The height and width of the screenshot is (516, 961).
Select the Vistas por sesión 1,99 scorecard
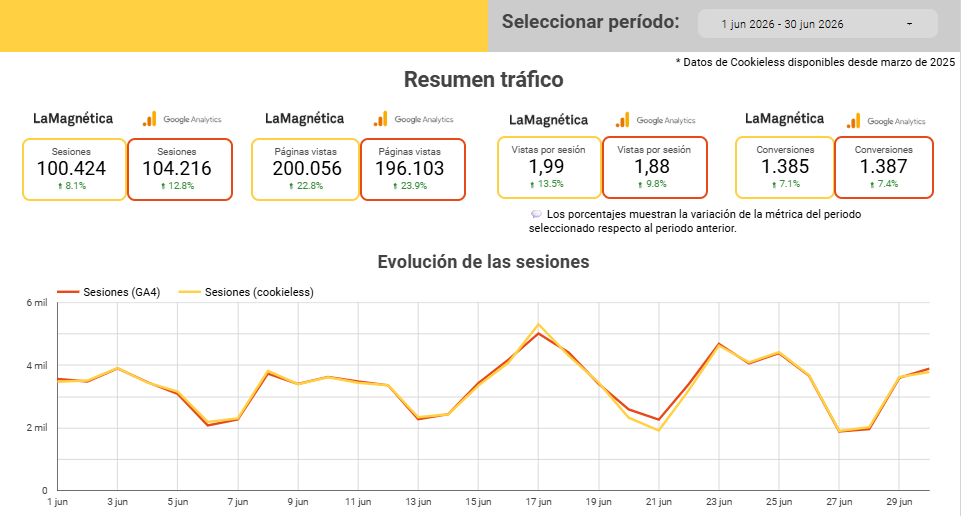tap(549, 167)
